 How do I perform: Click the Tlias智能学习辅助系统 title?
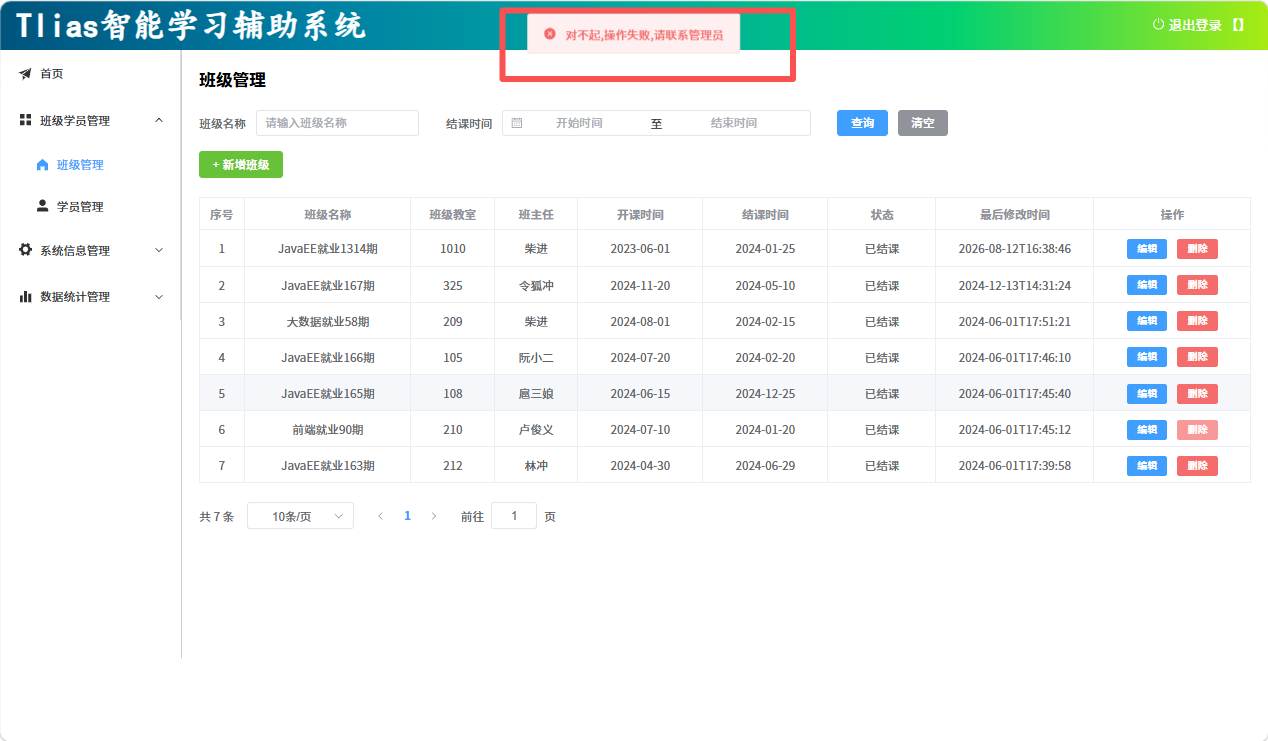pos(192,26)
